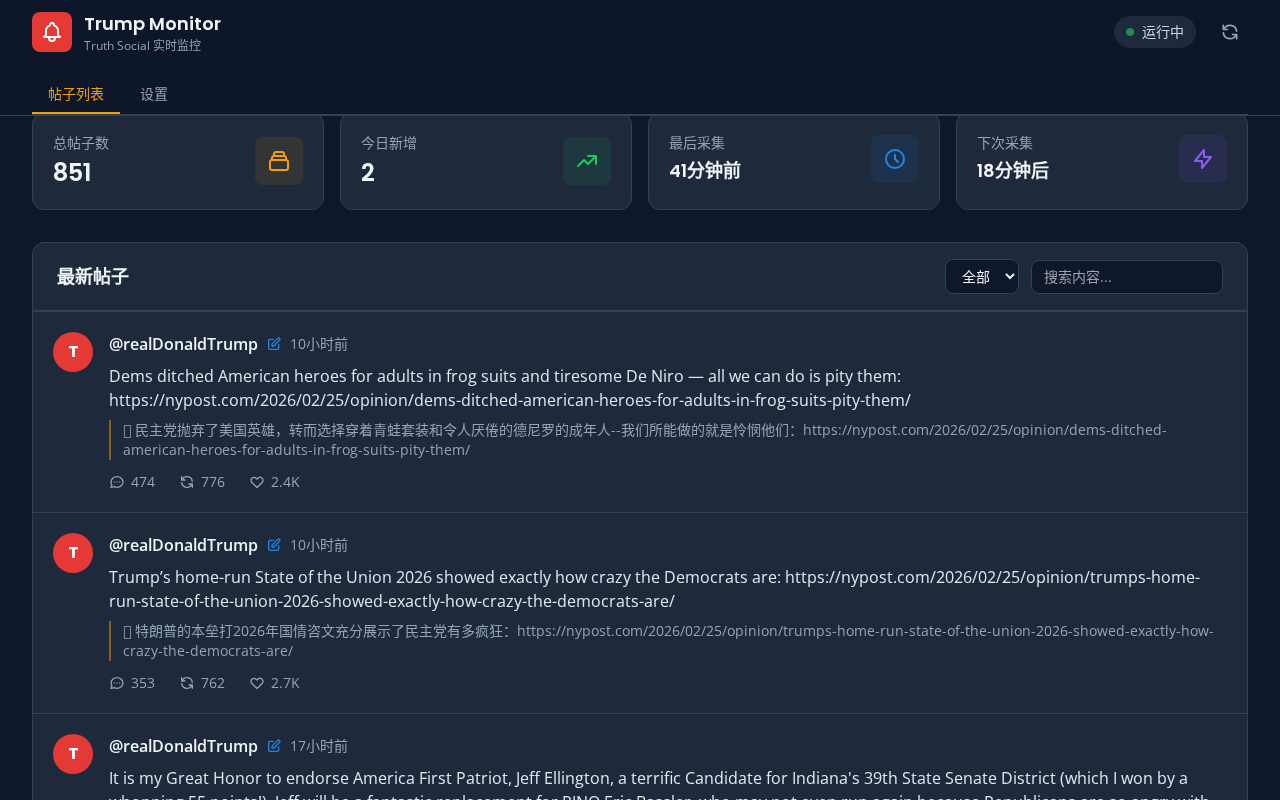Focus the 搜索内容 search field
1280x800 pixels.
[x=1127, y=277]
